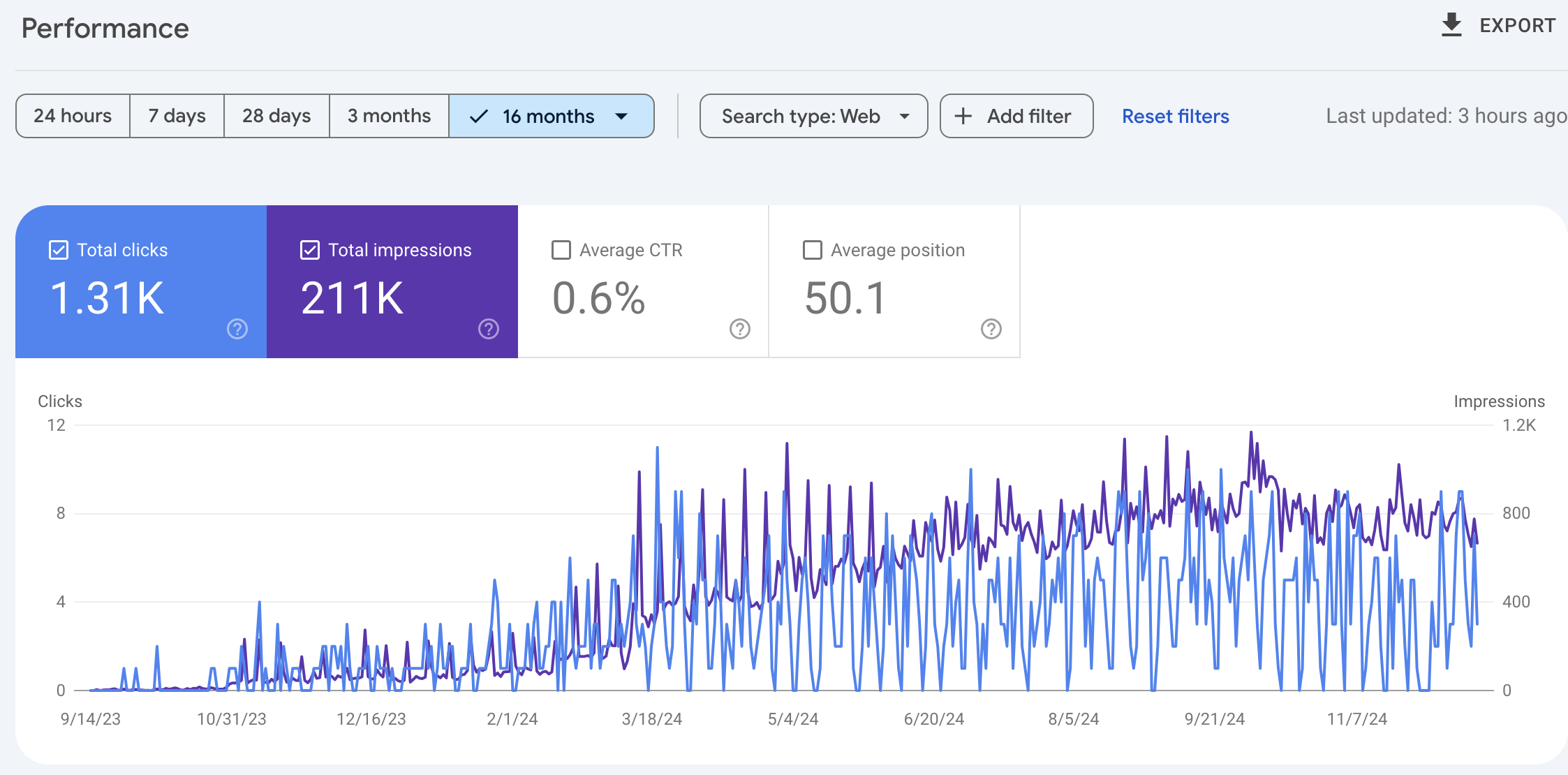
Task: Click the plus icon in Add filter
Action: 963,116
